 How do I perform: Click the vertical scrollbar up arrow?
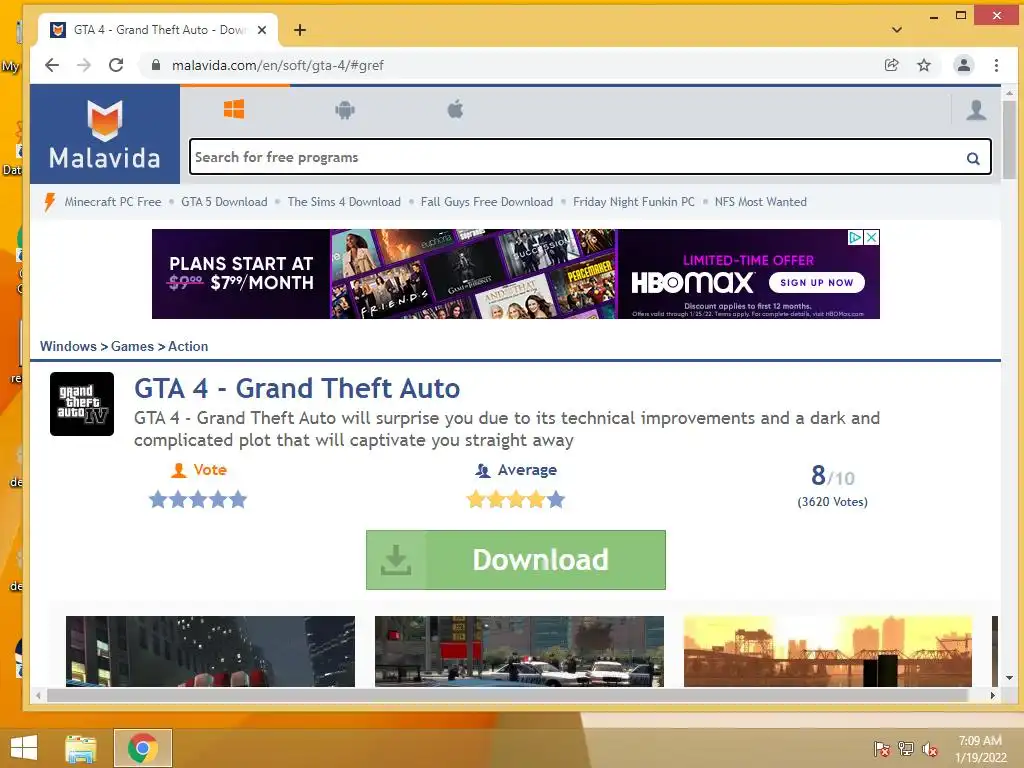pyautogui.click(x=1010, y=93)
